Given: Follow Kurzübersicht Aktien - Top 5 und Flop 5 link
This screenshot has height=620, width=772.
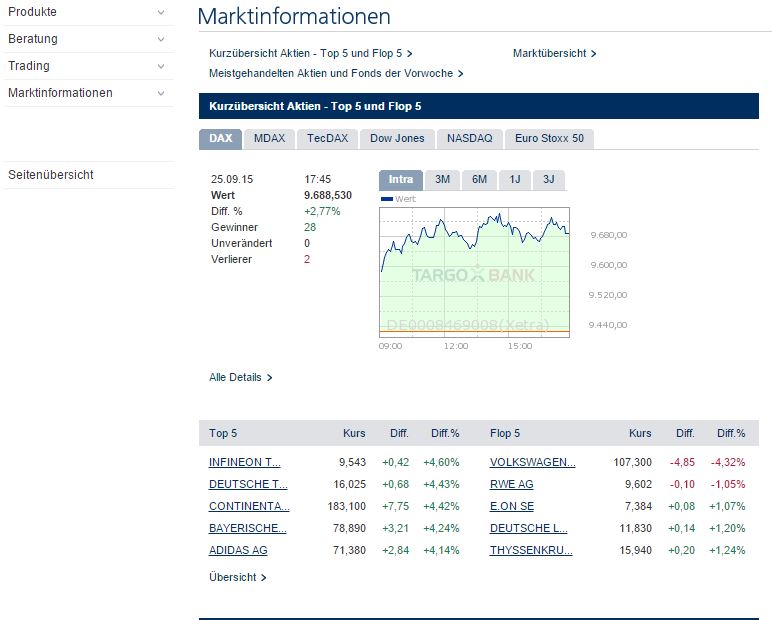Looking at the screenshot, I should pyautogui.click(x=310, y=53).
